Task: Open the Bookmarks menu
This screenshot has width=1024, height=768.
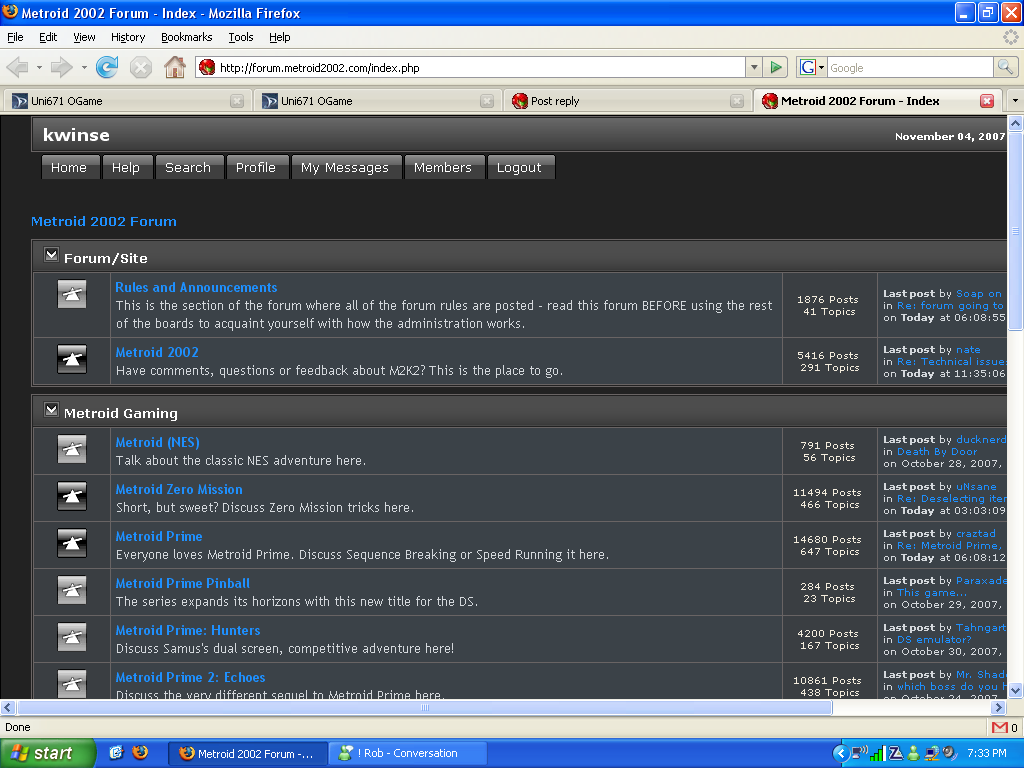Action: click(x=186, y=37)
